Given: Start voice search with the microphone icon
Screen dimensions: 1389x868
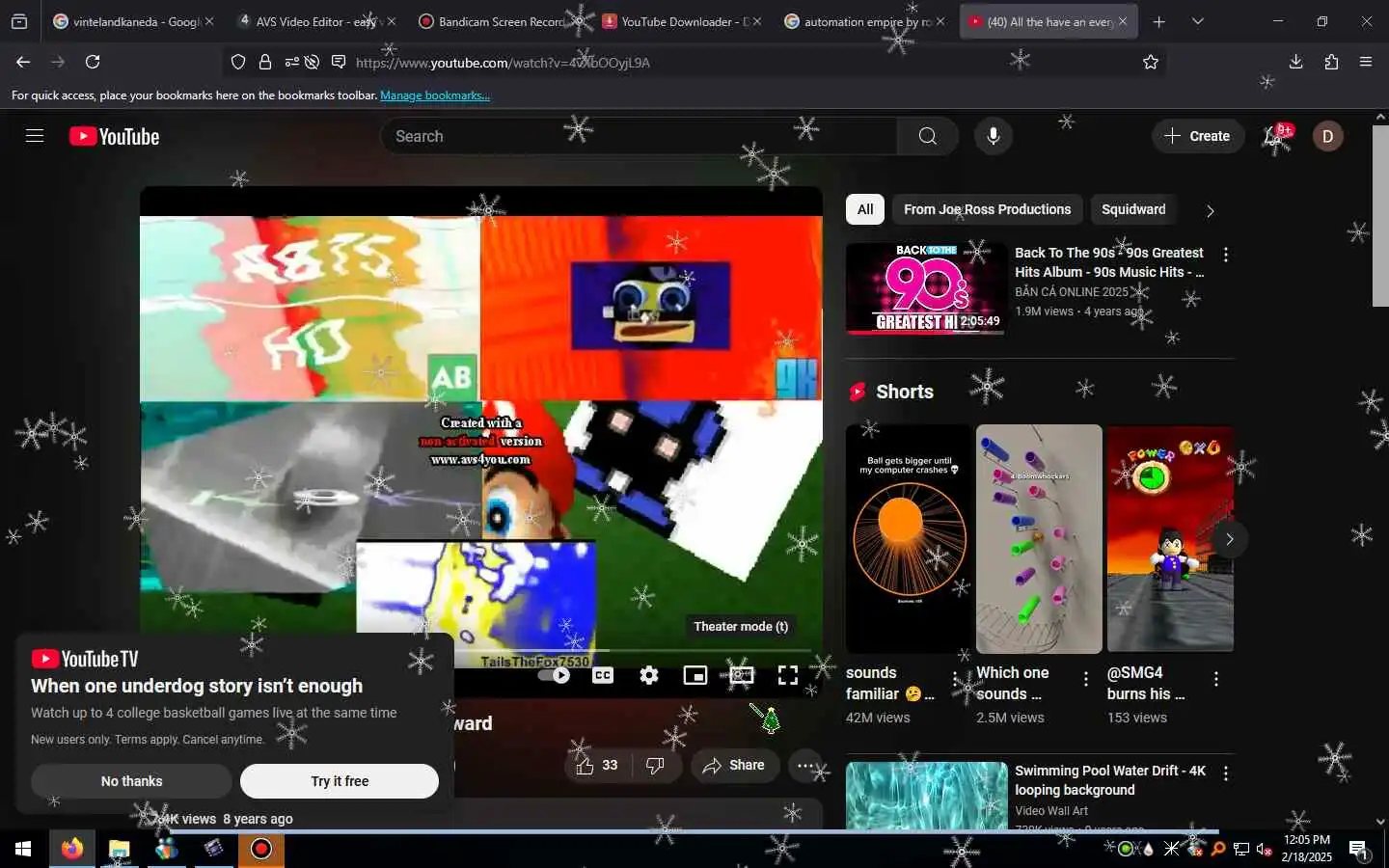Looking at the screenshot, I should click(993, 136).
